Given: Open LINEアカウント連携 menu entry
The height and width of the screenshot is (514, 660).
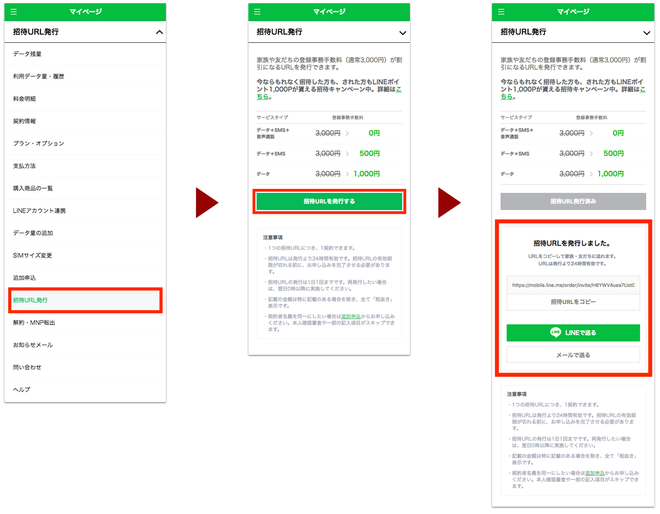Looking at the screenshot, I should [x=85, y=210].
